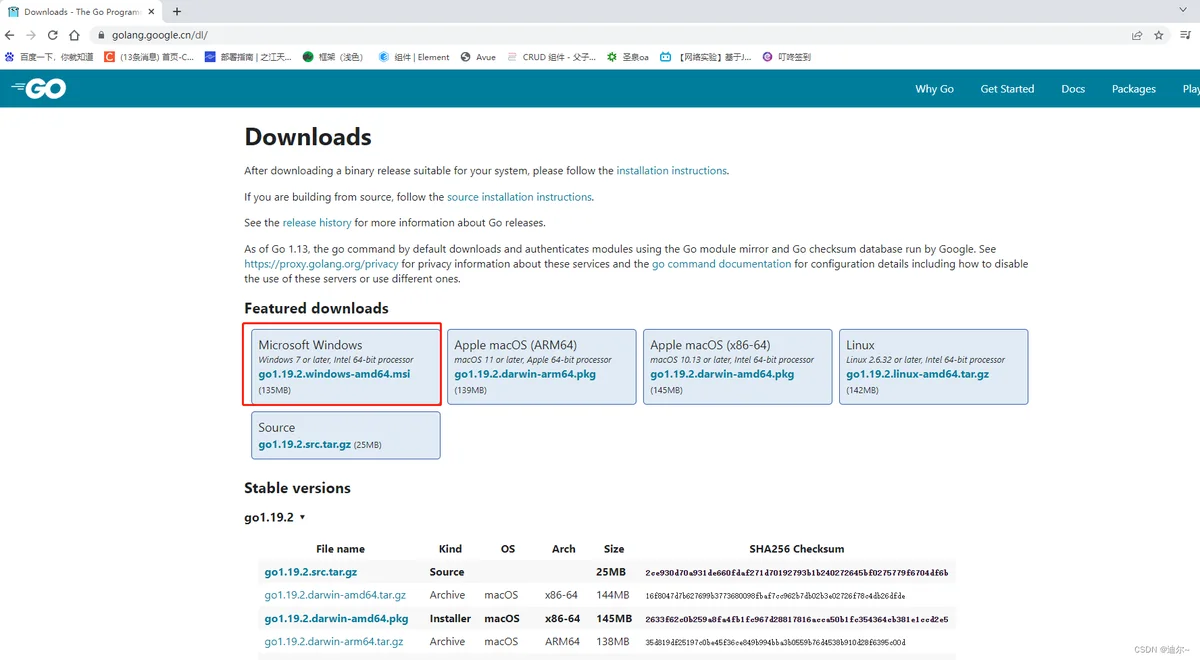
Task: Go back to the previous page
Action: 10,35
